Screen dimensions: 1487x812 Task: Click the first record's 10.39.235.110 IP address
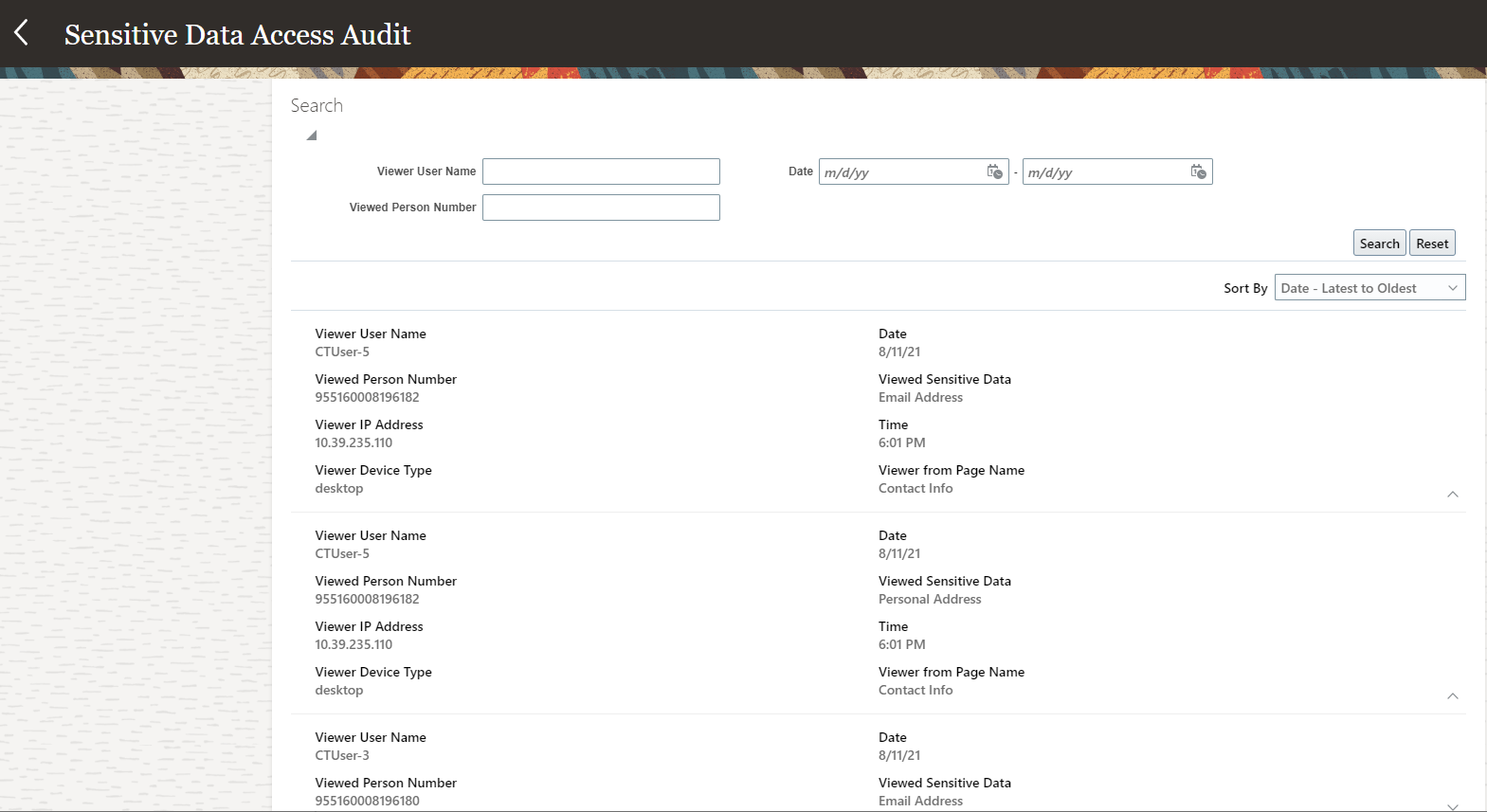coord(354,443)
